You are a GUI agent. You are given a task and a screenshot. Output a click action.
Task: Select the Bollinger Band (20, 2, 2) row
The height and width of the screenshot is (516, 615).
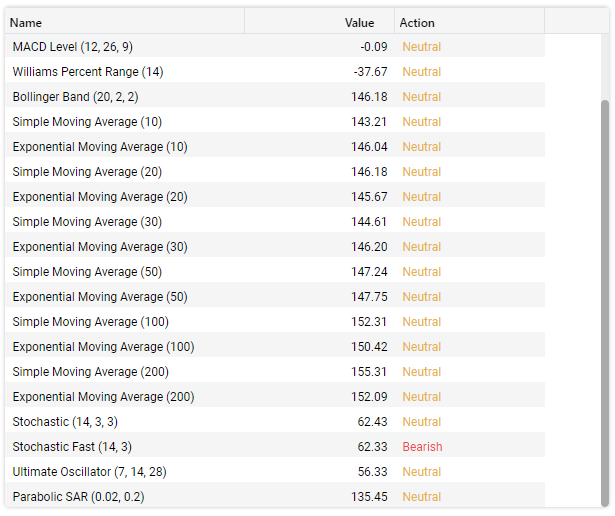point(275,96)
